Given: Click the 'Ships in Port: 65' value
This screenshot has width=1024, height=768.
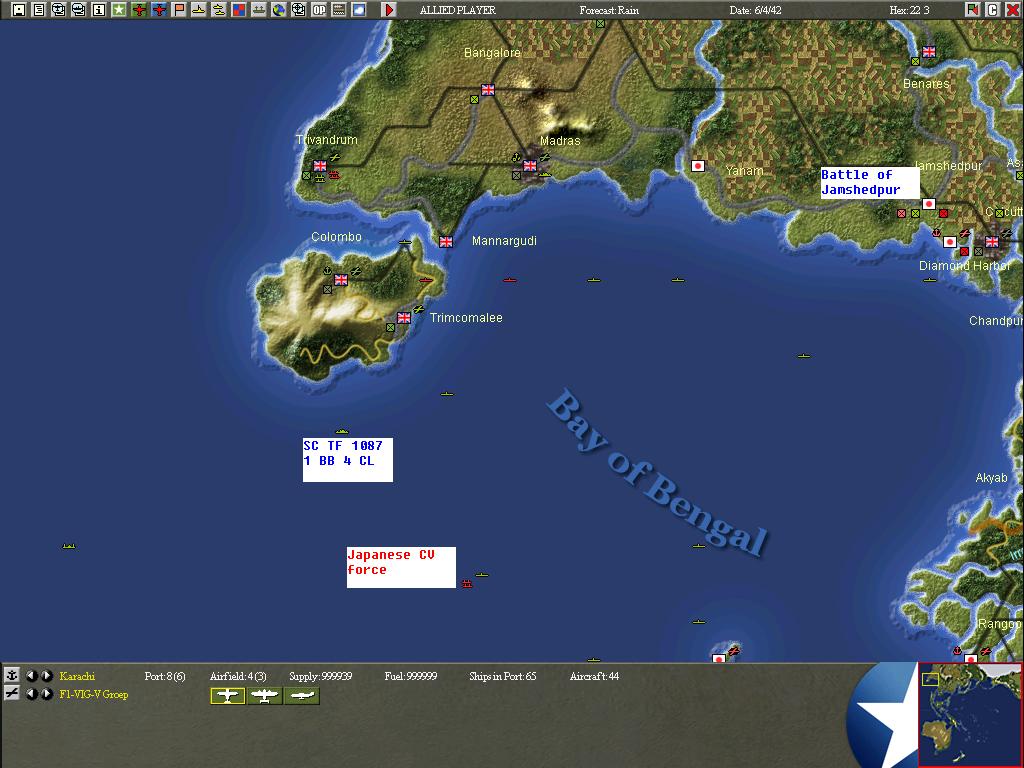Looking at the screenshot, I should [x=503, y=676].
